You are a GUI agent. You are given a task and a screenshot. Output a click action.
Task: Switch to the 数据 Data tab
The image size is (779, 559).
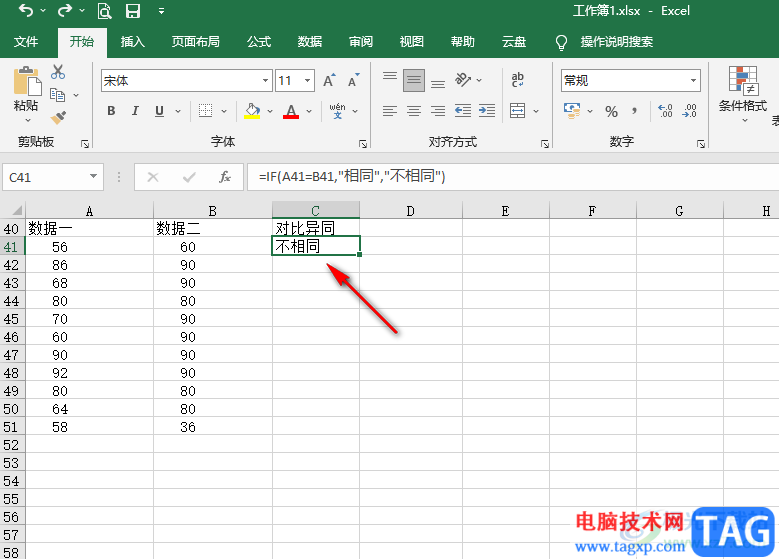pyautogui.click(x=310, y=42)
